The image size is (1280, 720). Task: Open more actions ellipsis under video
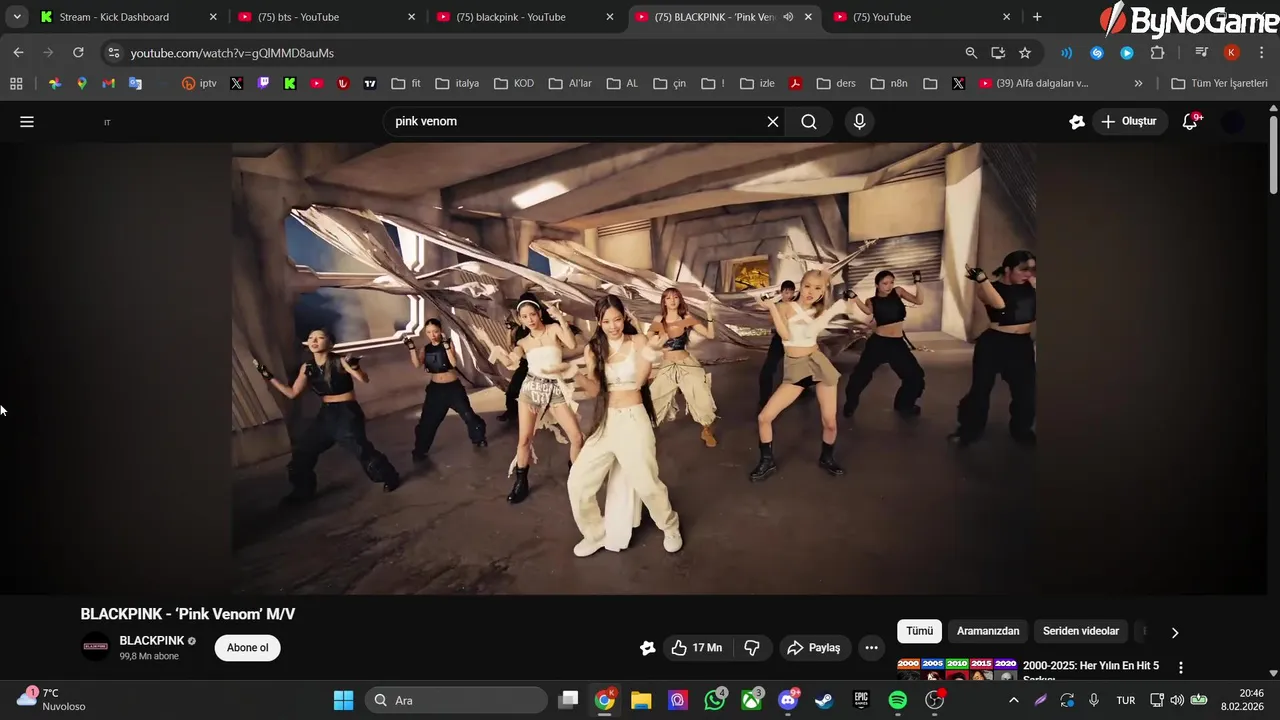(x=871, y=648)
